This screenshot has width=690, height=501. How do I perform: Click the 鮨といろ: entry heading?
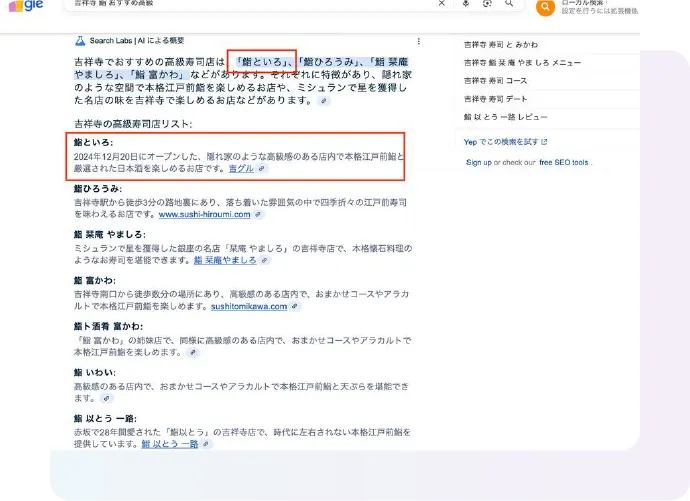(x=93, y=143)
